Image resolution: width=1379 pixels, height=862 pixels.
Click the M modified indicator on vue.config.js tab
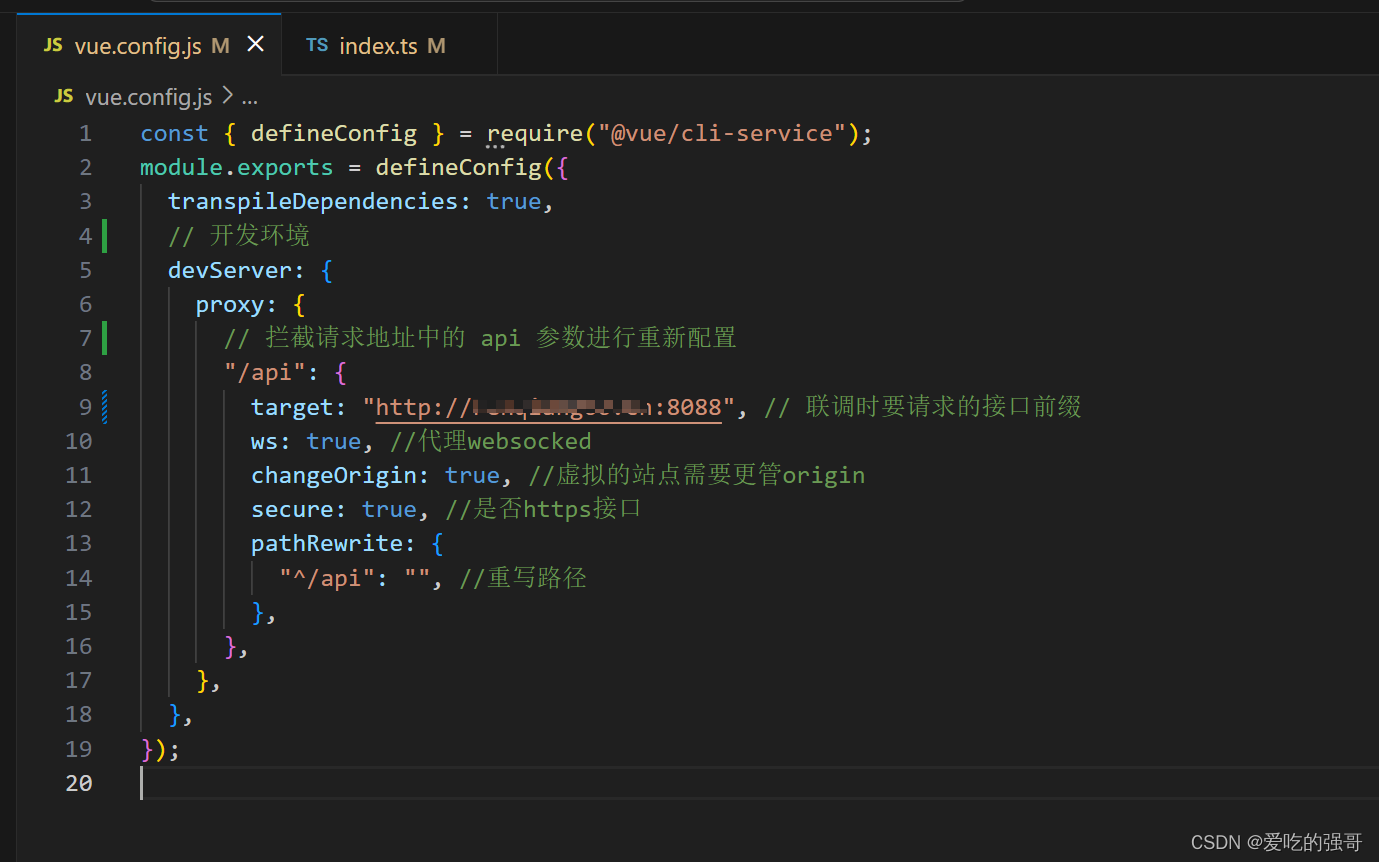(219, 45)
